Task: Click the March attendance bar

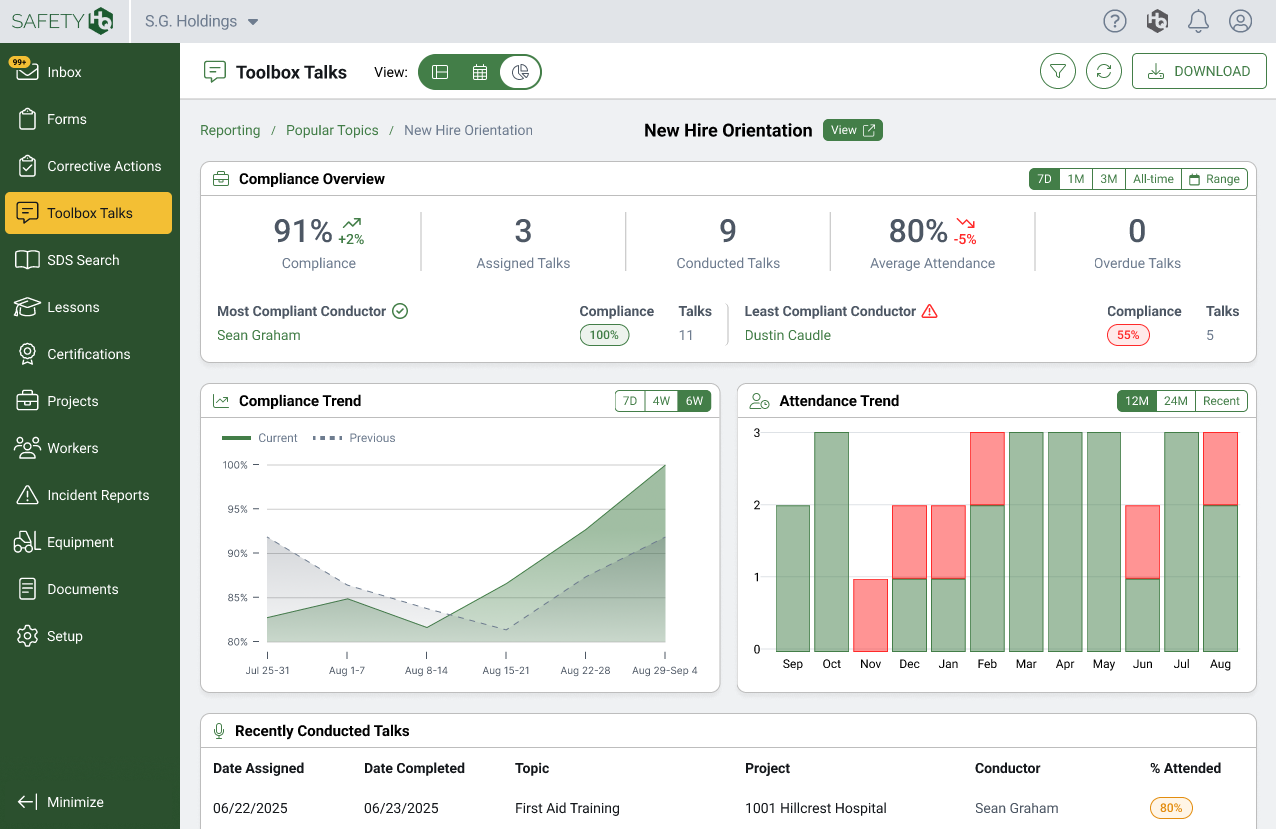Action: click(x=1026, y=541)
